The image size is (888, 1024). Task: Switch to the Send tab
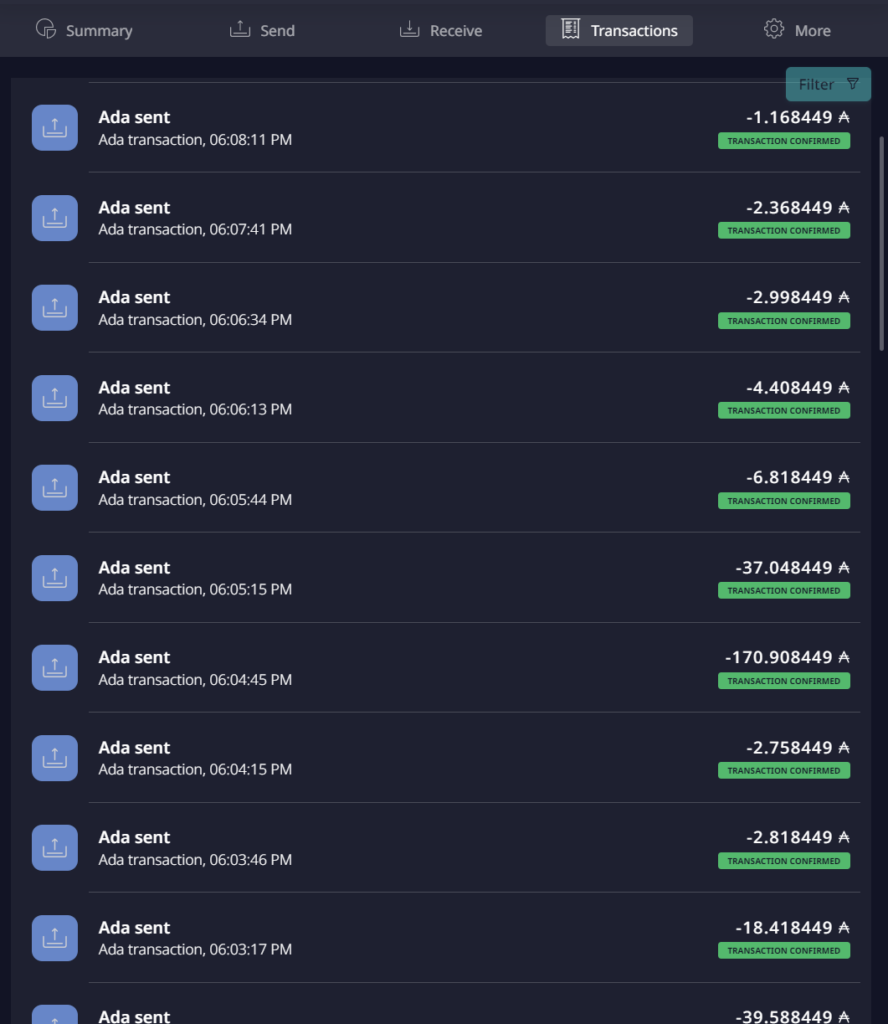tap(262, 30)
